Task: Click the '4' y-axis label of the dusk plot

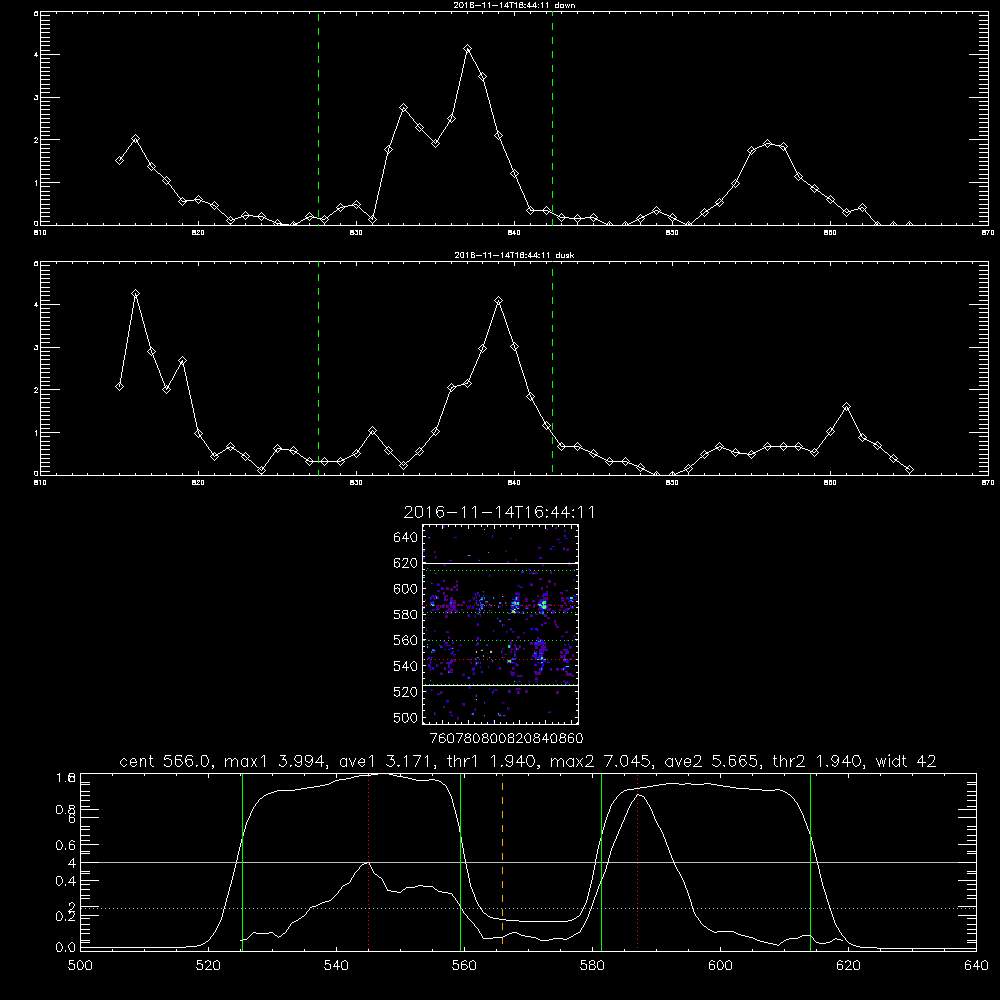Action: (x=36, y=305)
